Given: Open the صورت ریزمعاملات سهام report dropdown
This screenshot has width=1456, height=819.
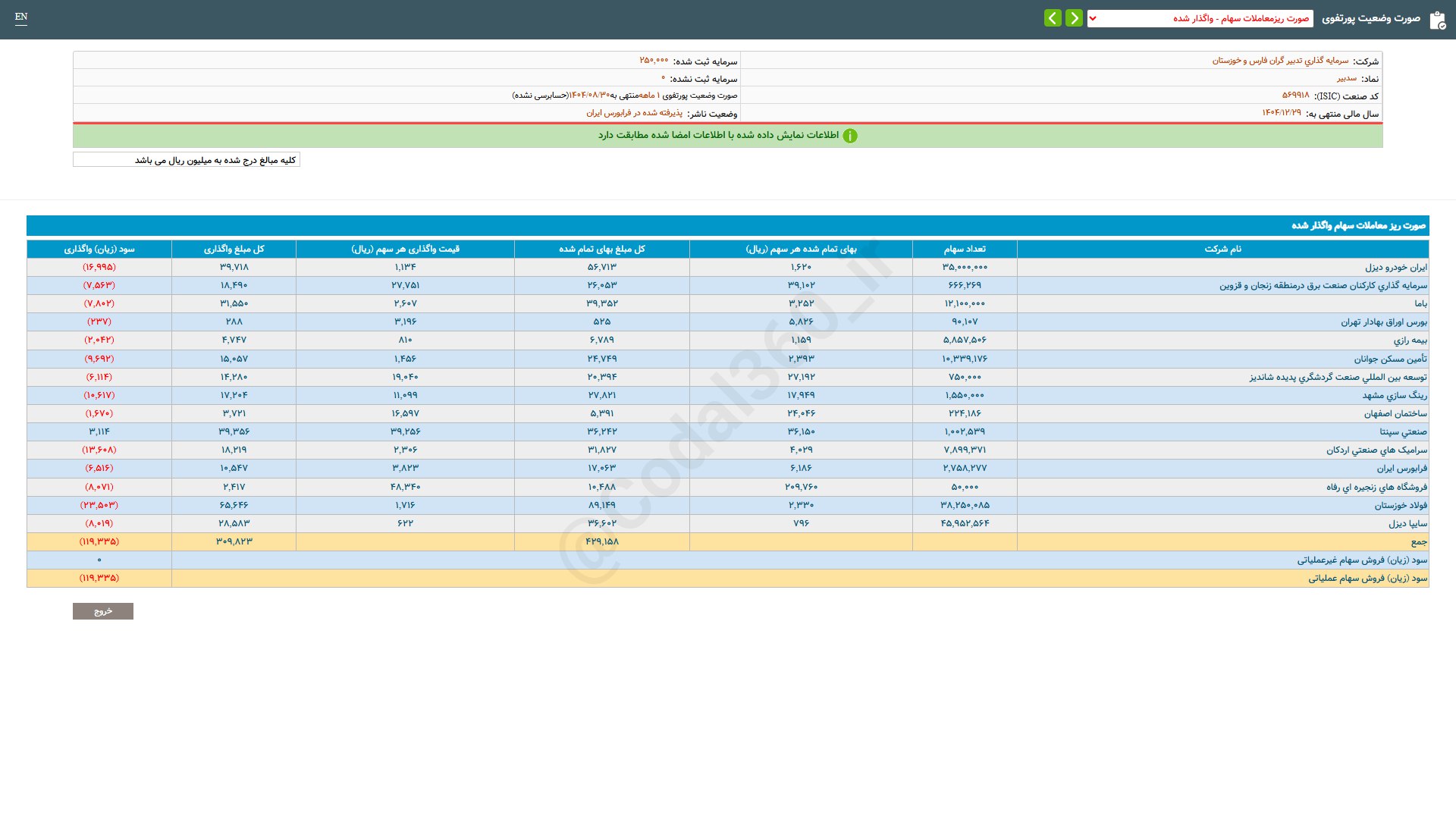Looking at the screenshot, I should point(1200,18).
